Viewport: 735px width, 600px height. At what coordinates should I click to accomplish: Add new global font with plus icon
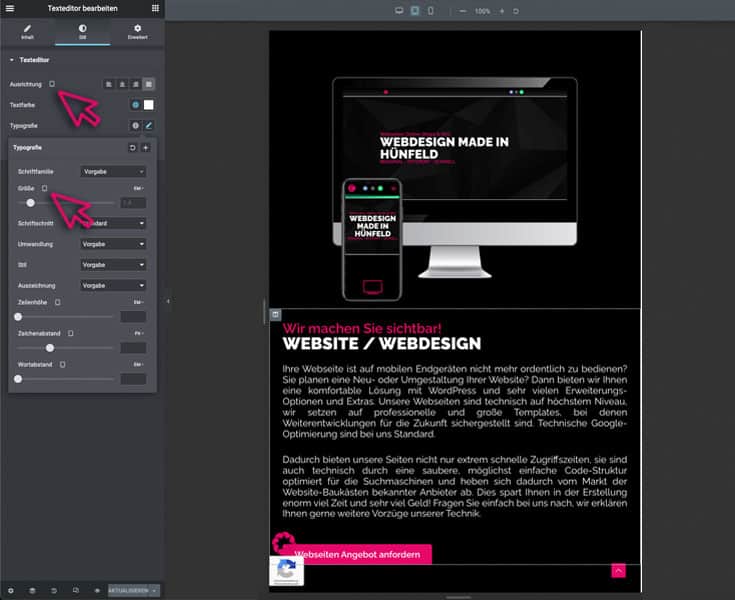click(x=146, y=148)
